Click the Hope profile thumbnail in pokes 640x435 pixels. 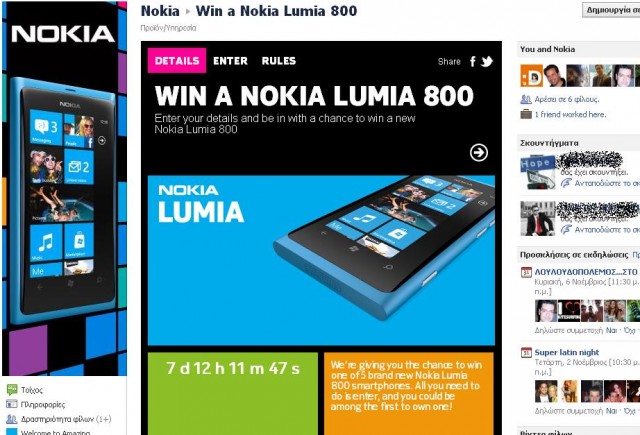point(538,173)
